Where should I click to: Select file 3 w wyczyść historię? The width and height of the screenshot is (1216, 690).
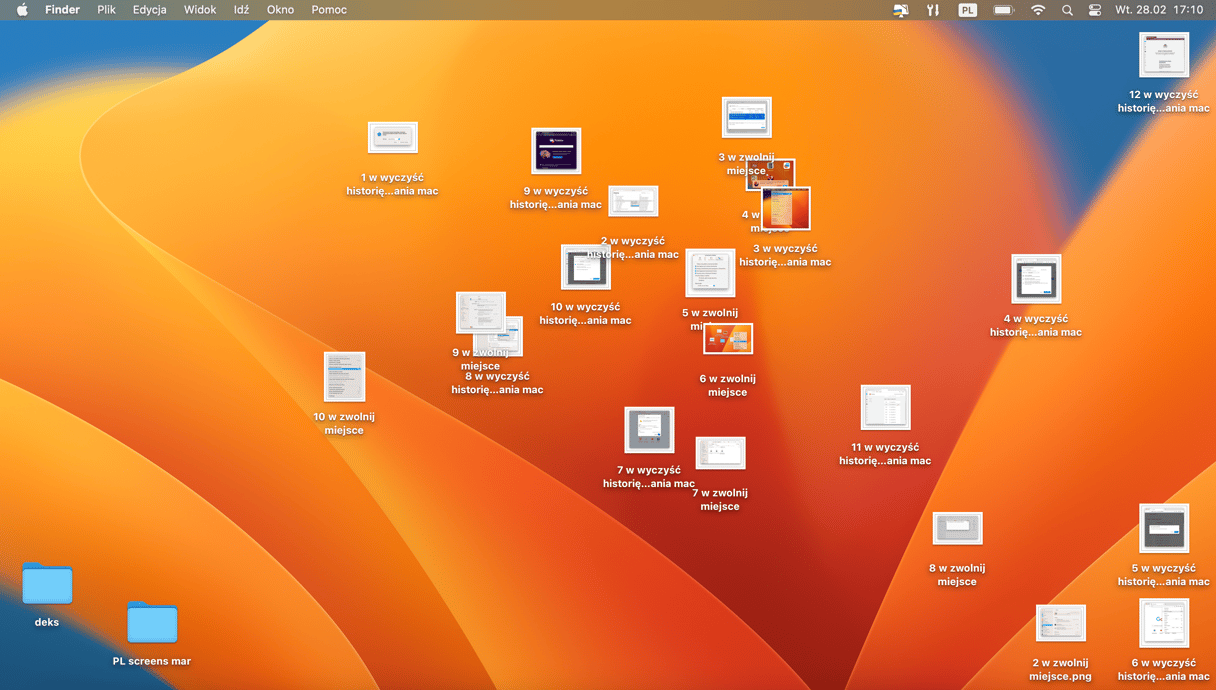[x=786, y=209]
